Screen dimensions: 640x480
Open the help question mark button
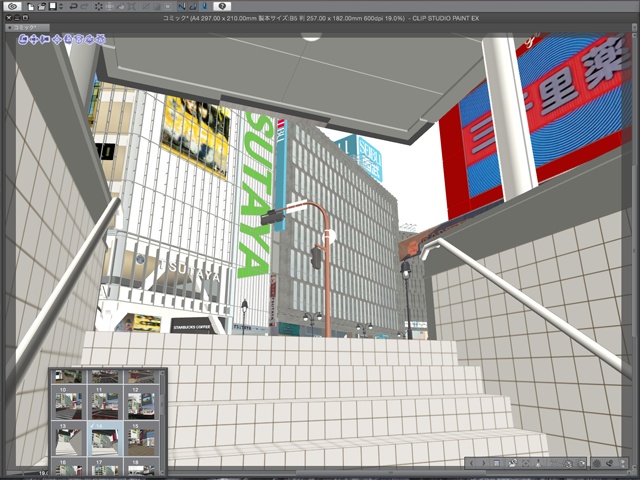click(222, 6)
